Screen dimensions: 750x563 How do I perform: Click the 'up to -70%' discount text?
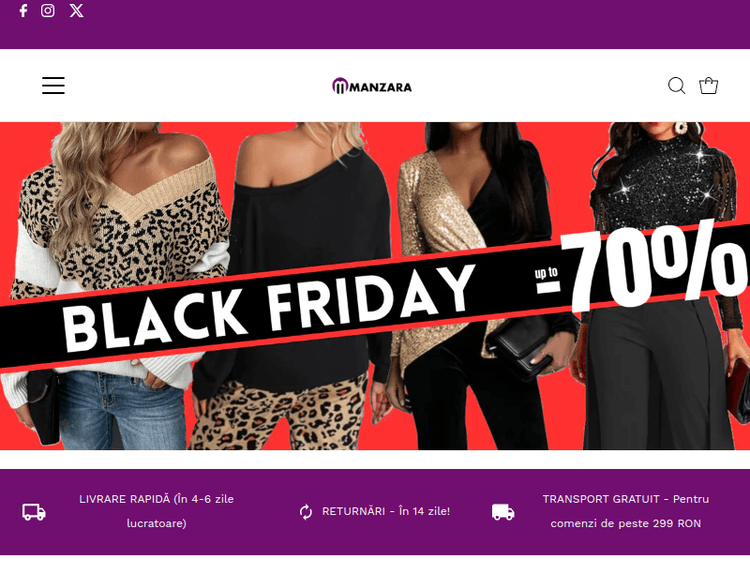(x=641, y=268)
